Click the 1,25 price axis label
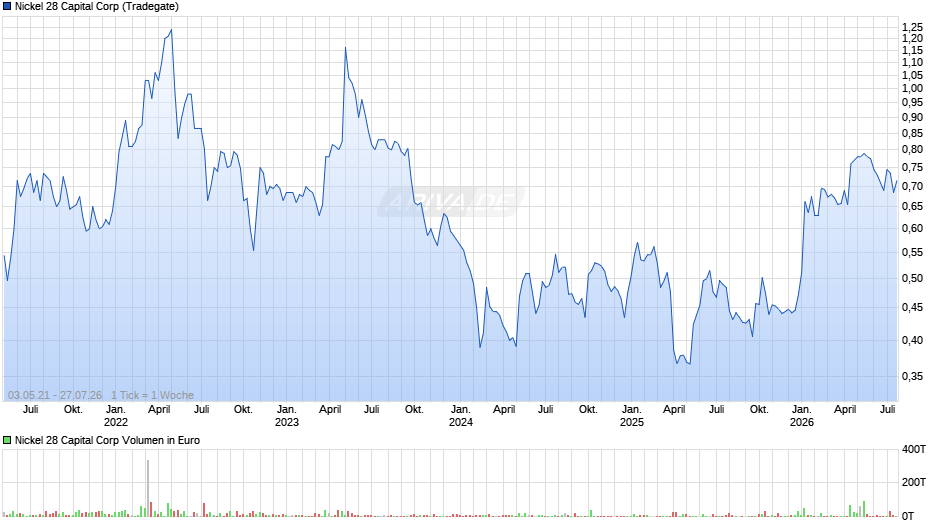This screenshot has height=526, width=940. tap(912, 28)
